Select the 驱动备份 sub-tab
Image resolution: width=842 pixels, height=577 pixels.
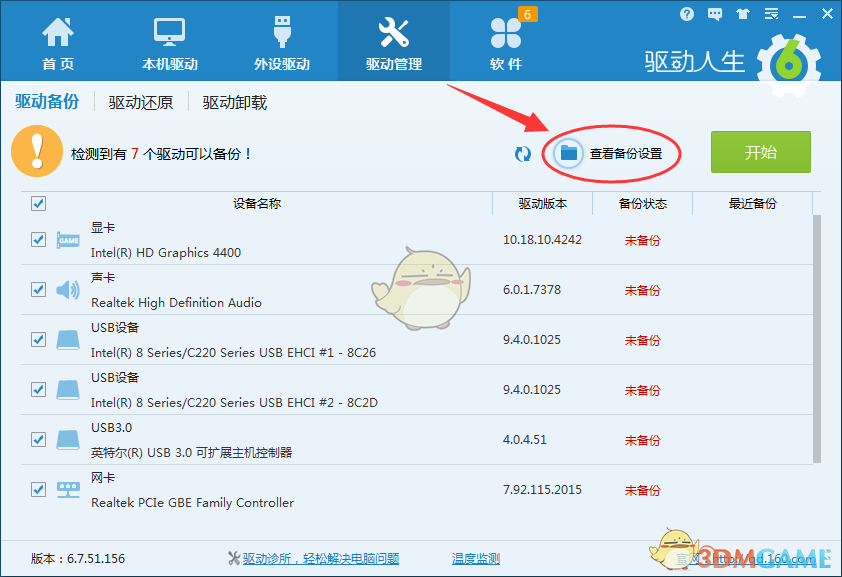(47, 101)
